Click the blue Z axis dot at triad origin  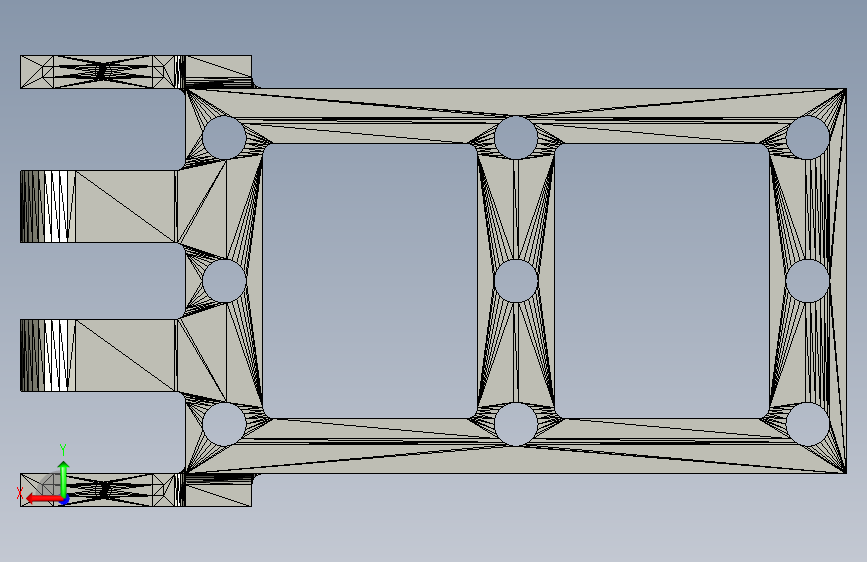point(65,501)
